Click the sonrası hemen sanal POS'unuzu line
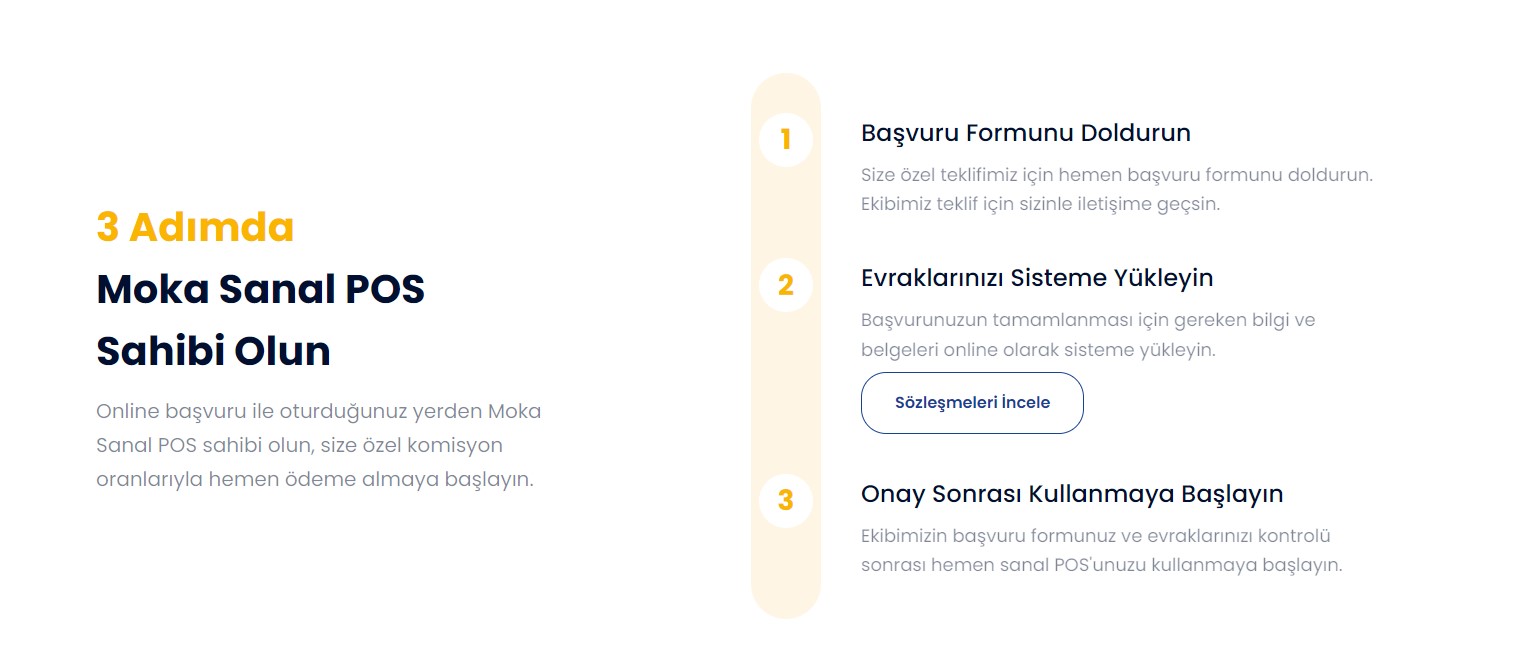 (x=1101, y=565)
